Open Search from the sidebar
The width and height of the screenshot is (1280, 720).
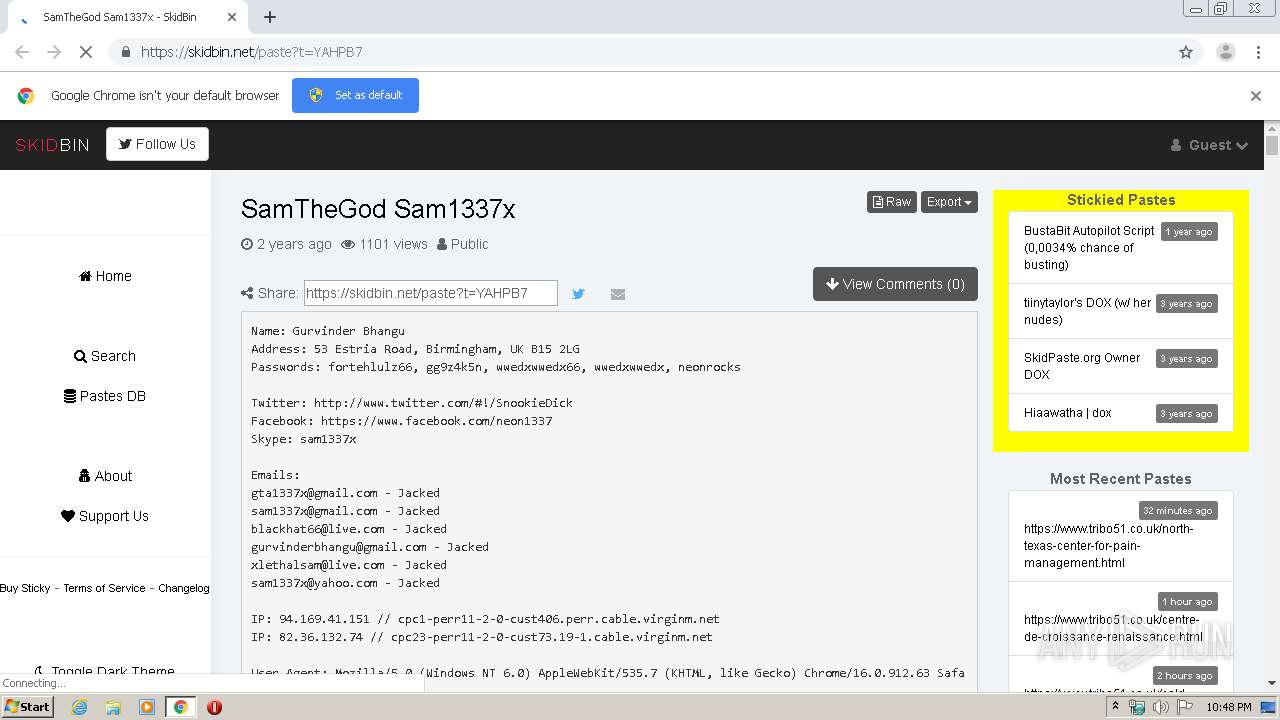pyautogui.click(x=105, y=356)
